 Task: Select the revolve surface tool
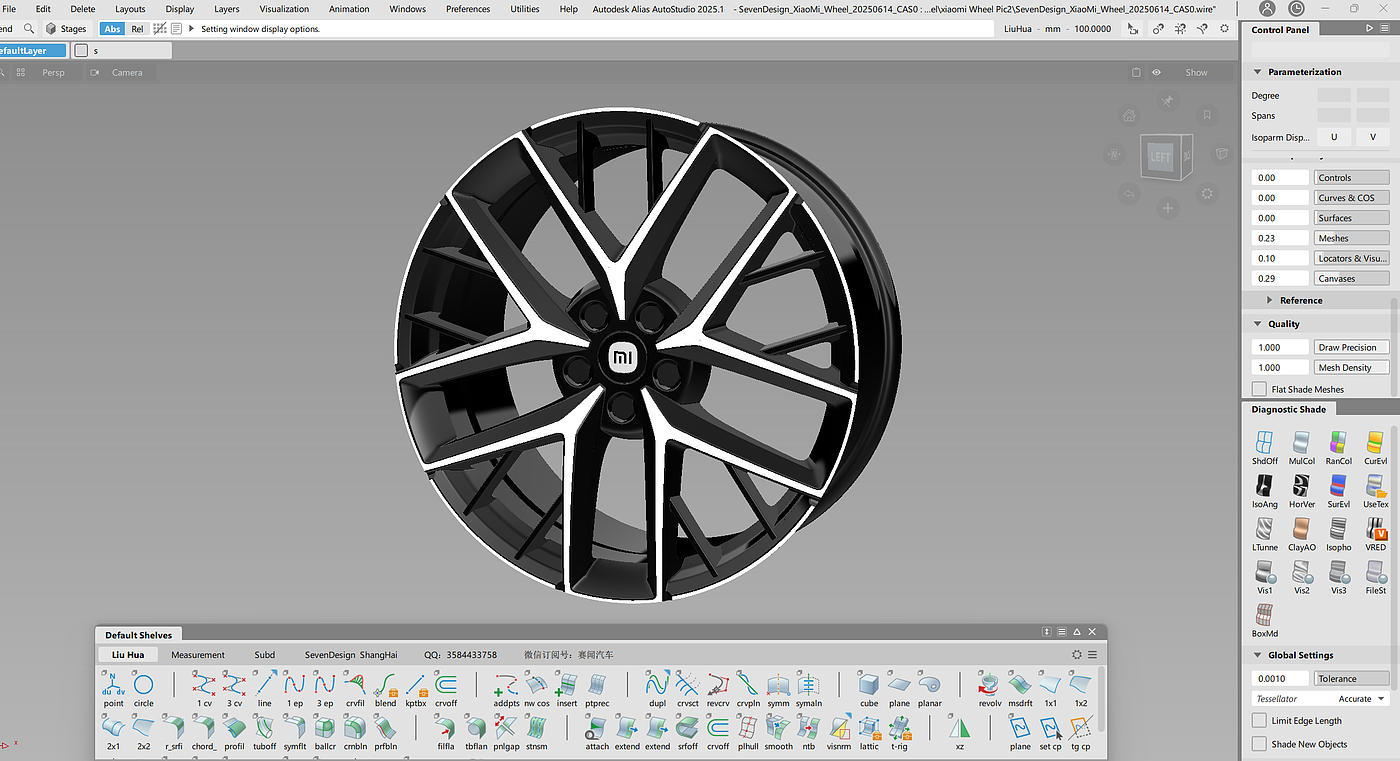click(x=990, y=685)
